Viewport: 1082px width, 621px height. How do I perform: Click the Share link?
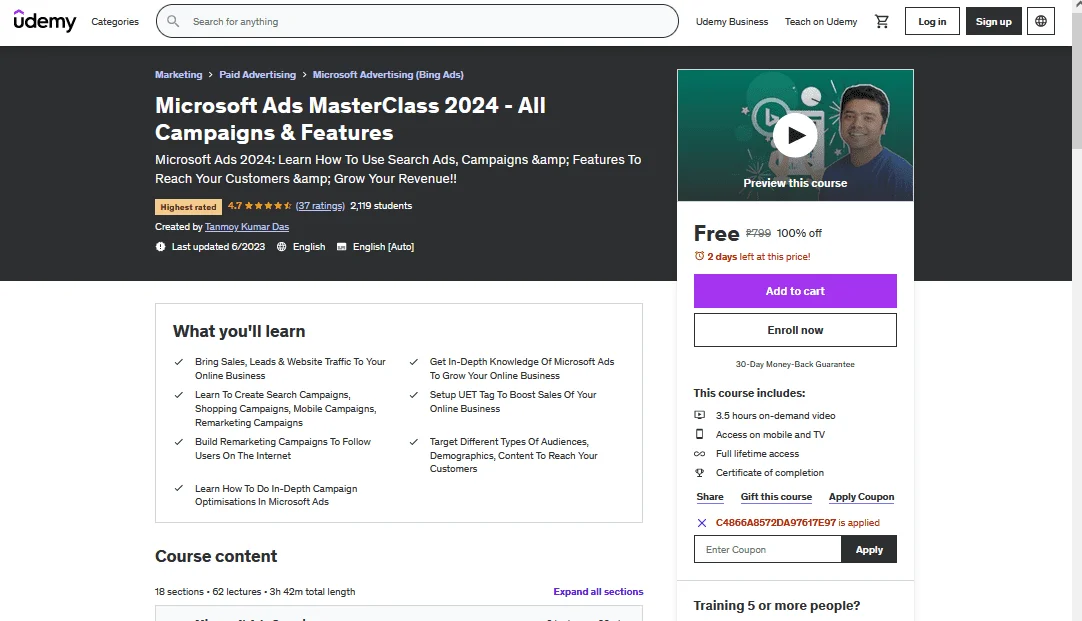pos(709,497)
